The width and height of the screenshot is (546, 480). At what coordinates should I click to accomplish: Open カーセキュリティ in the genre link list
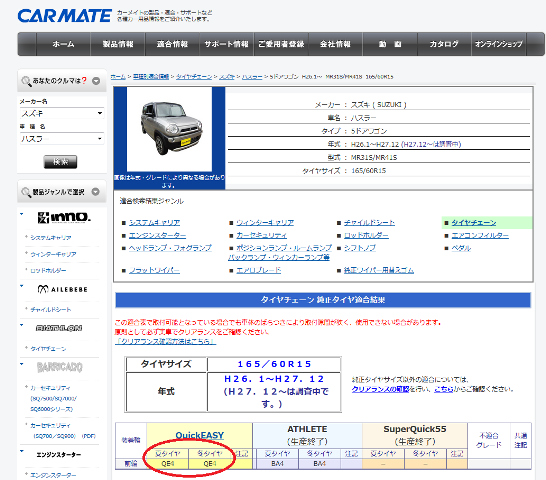[x=262, y=235]
